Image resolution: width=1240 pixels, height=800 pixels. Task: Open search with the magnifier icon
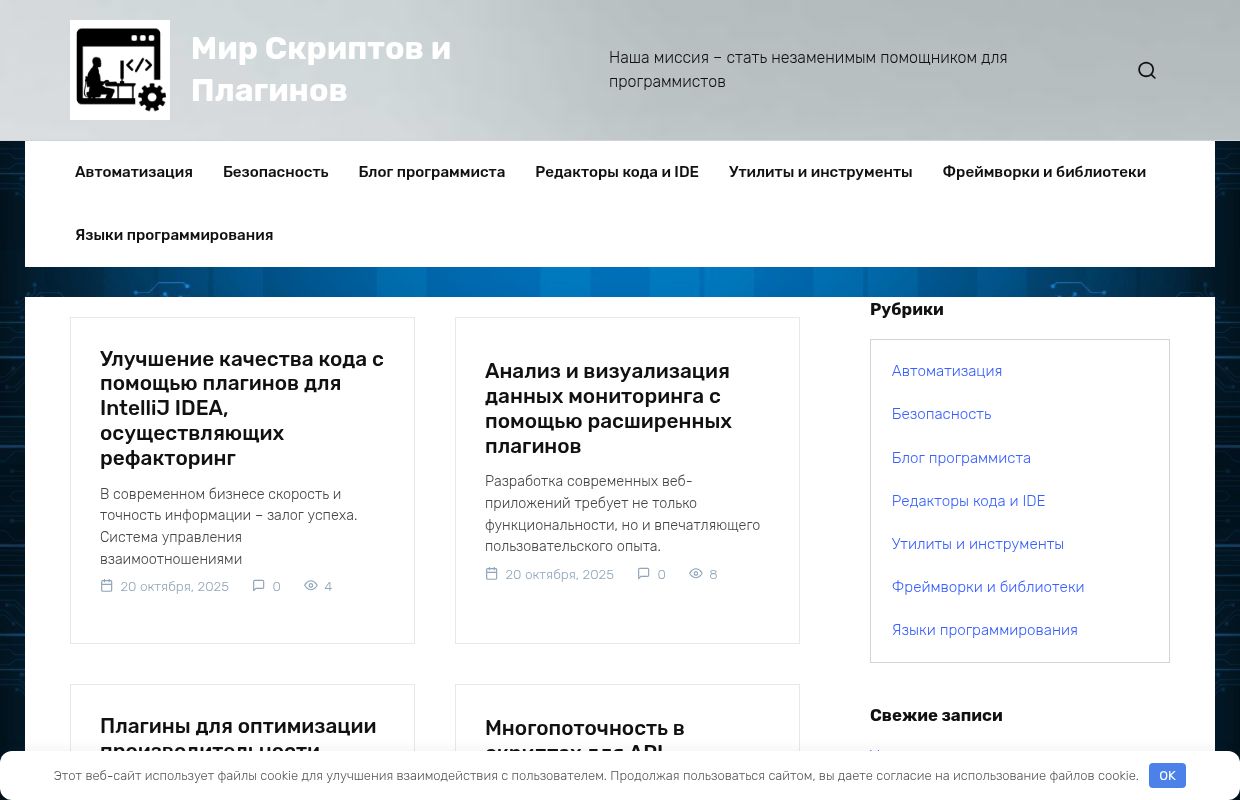1146,70
